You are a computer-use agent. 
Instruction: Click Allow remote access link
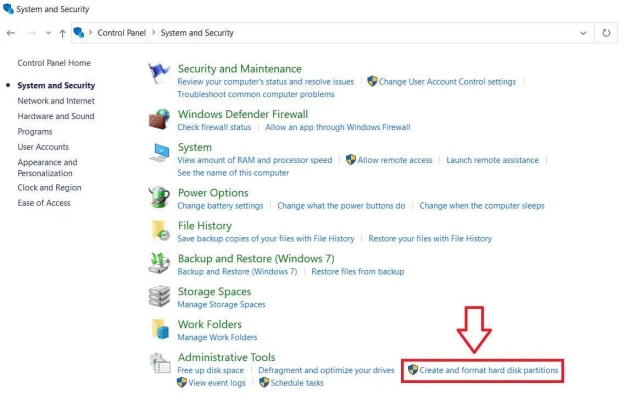click(395, 160)
